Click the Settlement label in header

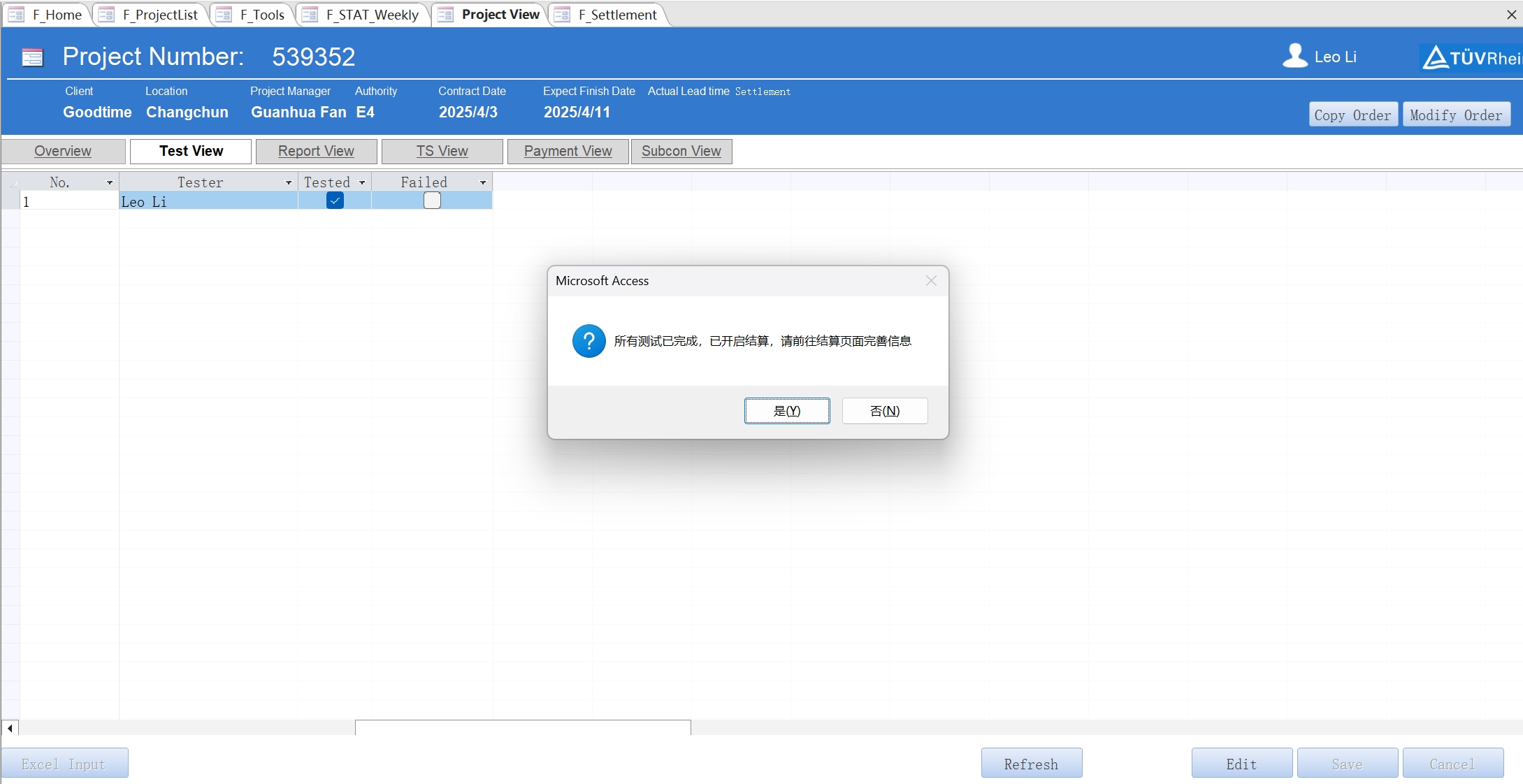pos(763,92)
